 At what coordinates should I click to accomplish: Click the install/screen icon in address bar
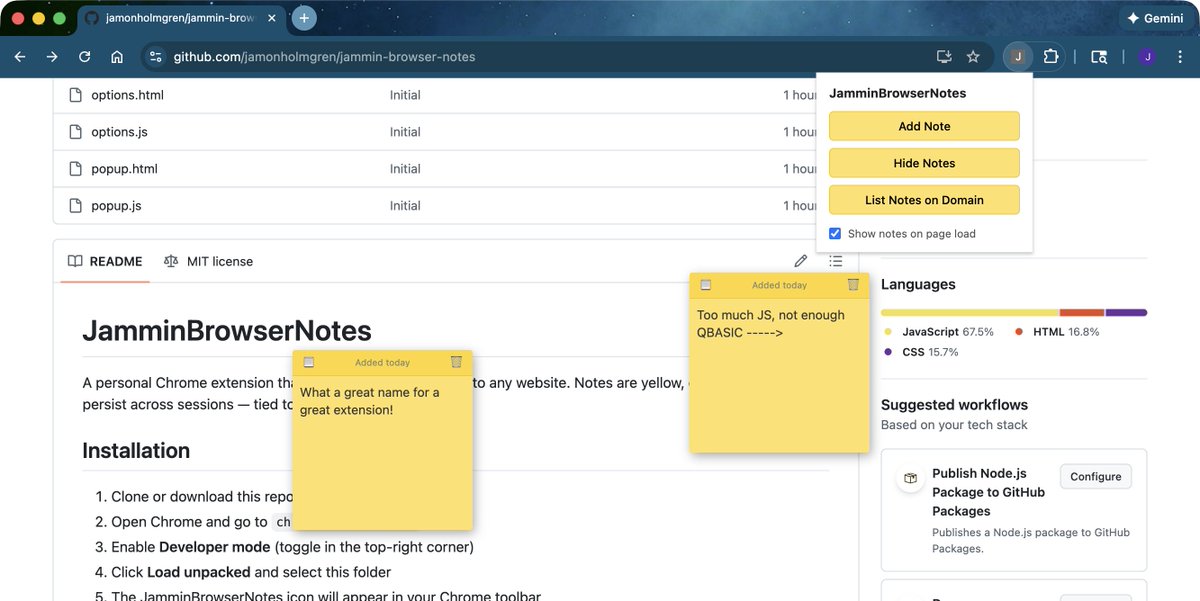pyautogui.click(x=943, y=57)
